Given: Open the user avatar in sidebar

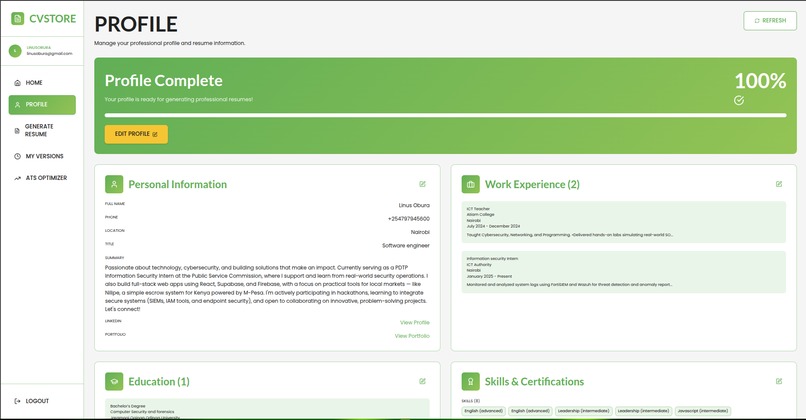Looking at the screenshot, I should [15, 50].
